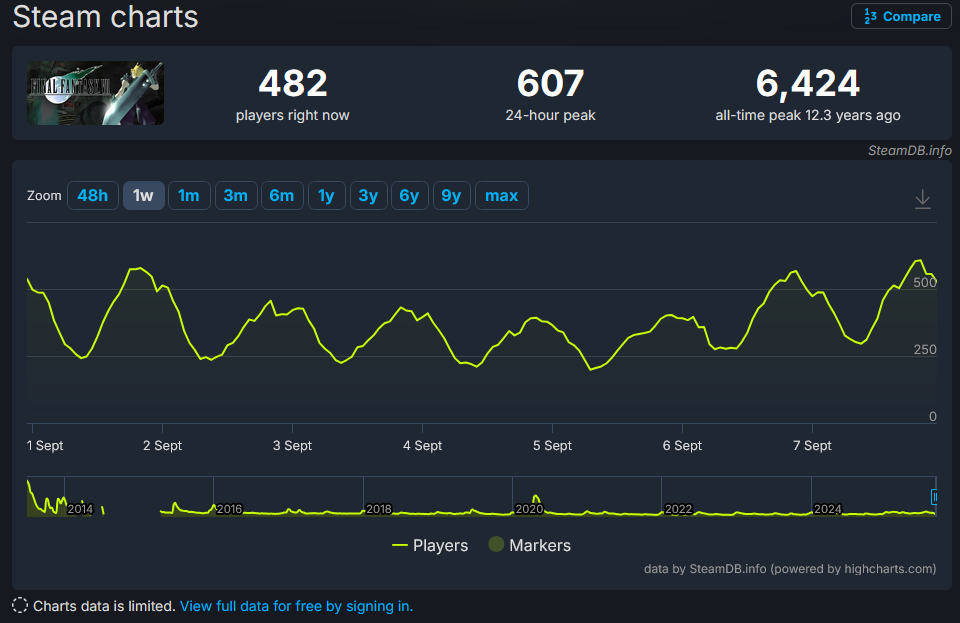Switch chart zoom to 1m
The image size is (960, 623).
189,196
